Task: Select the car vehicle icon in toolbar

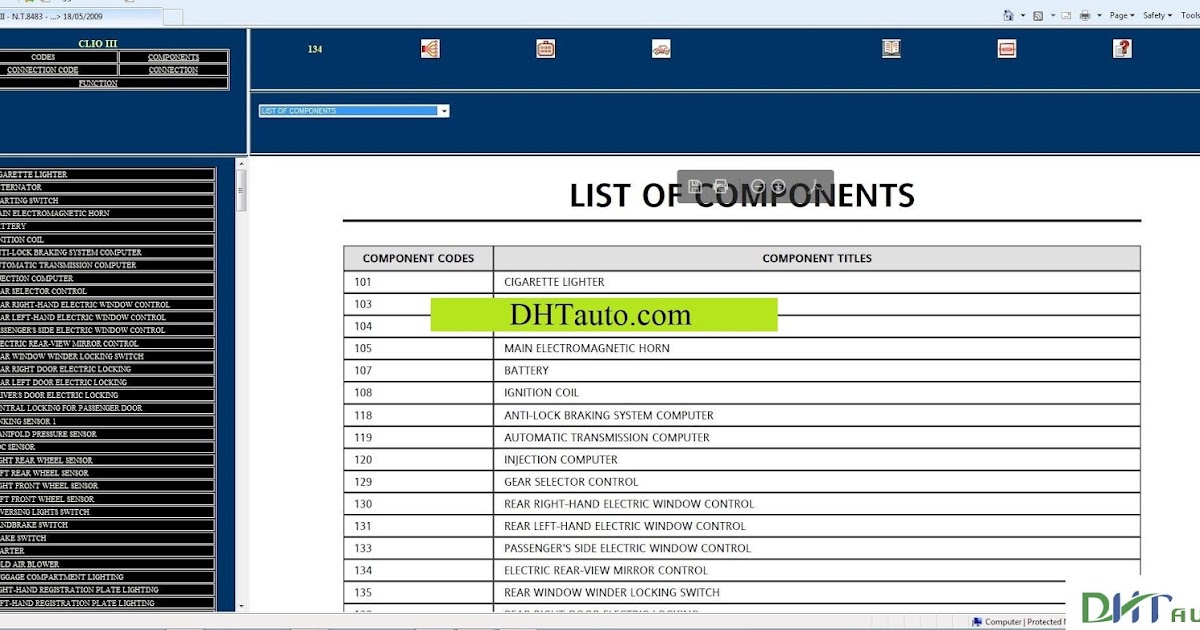Action: [661, 48]
